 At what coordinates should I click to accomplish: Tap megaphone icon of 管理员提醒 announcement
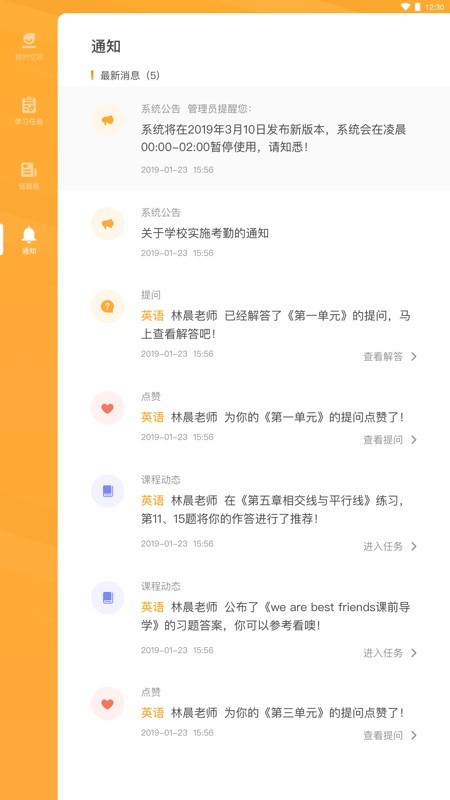coord(107,120)
